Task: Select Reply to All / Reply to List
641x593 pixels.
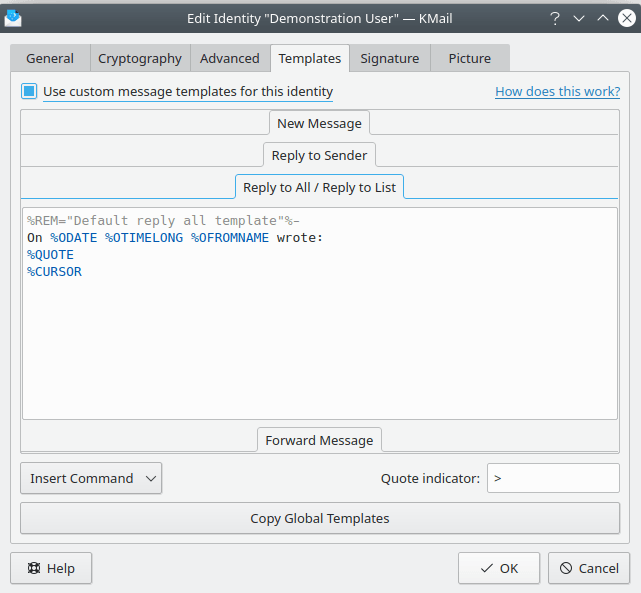Action: pyautogui.click(x=320, y=187)
